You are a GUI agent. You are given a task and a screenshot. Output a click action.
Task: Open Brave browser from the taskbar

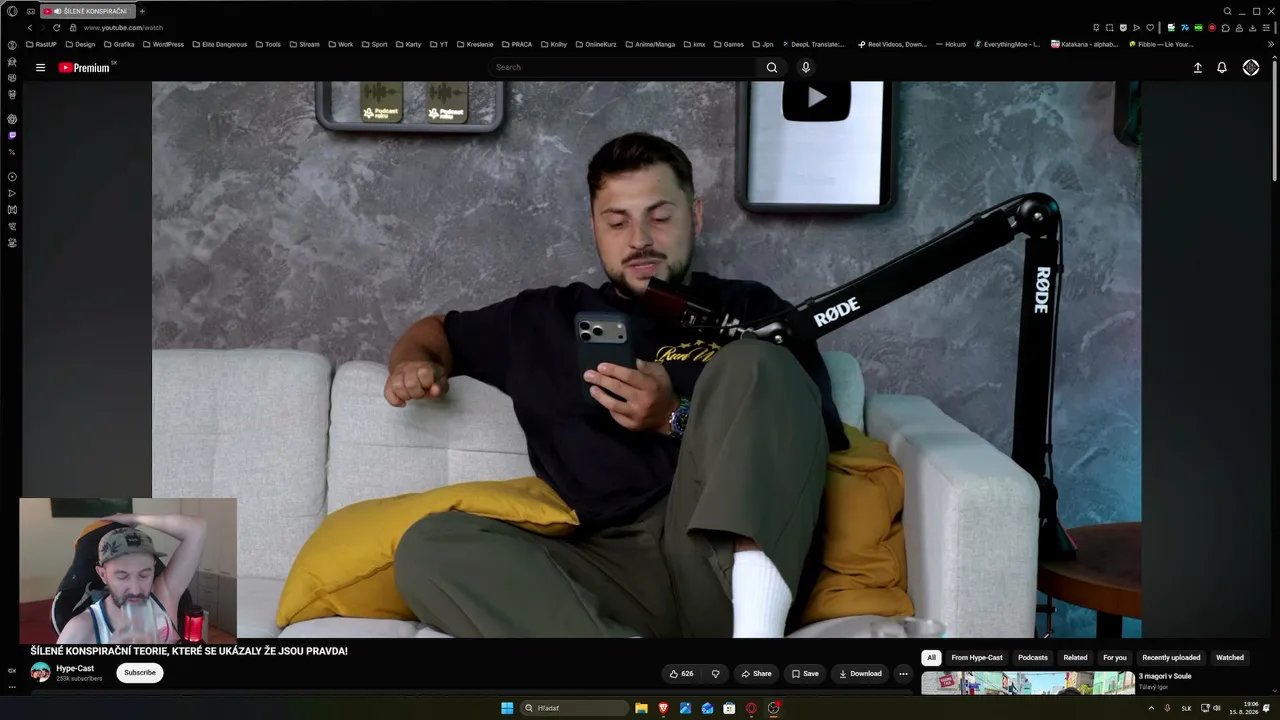pos(663,708)
